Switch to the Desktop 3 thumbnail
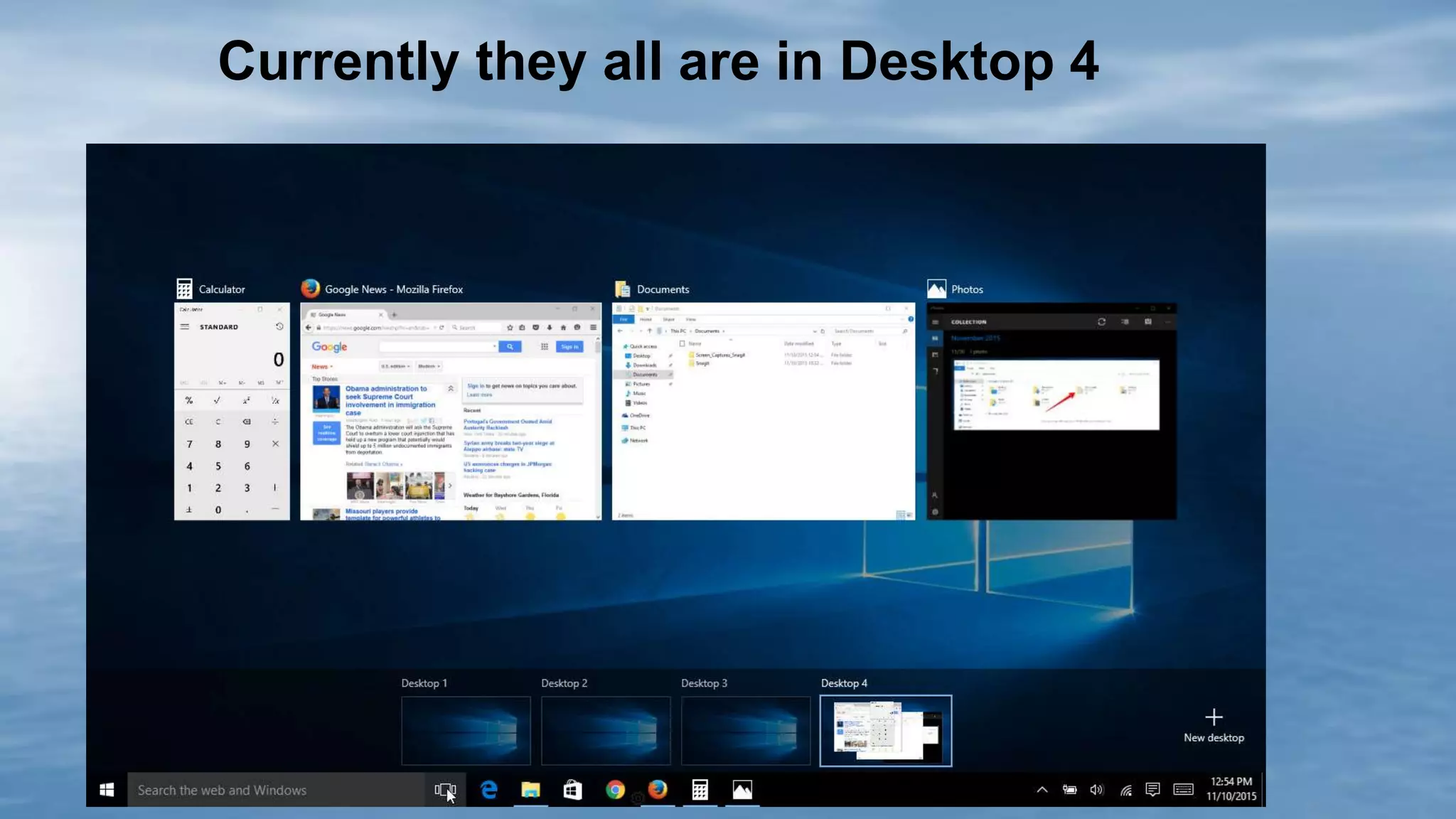Viewport: 1456px width, 819px height. click(x=746, y=730)
